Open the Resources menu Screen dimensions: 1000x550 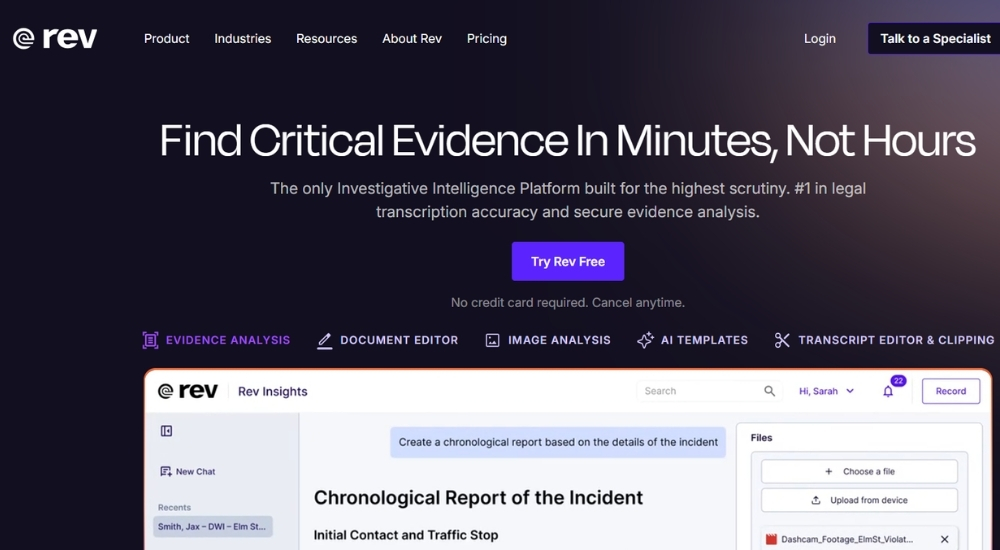click(327, 38)
